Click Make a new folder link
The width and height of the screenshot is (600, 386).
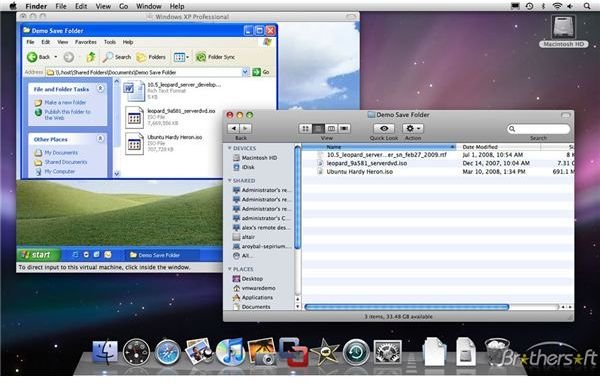click(x=65, y=103)
